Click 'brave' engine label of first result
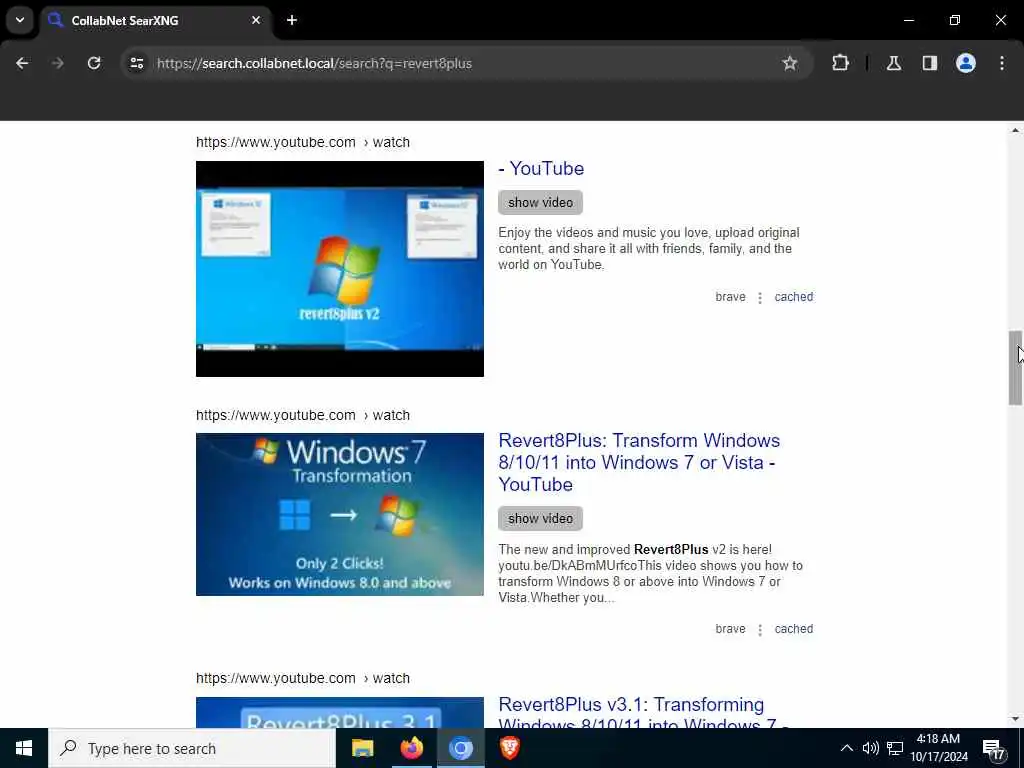This screenshot has height=768, width=1024. click(730, 296)
